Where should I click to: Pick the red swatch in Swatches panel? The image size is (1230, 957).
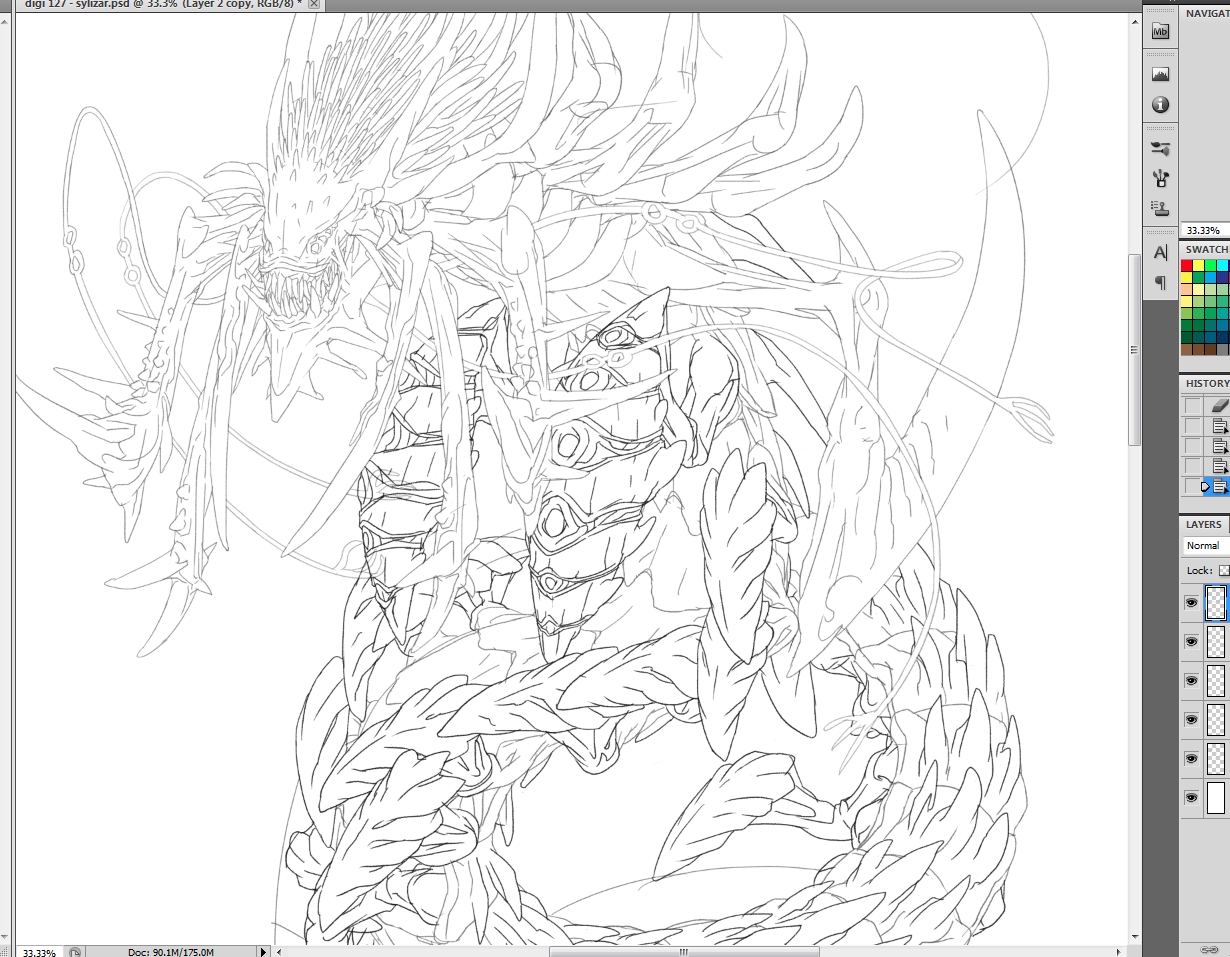click(x=1187, y=266)
